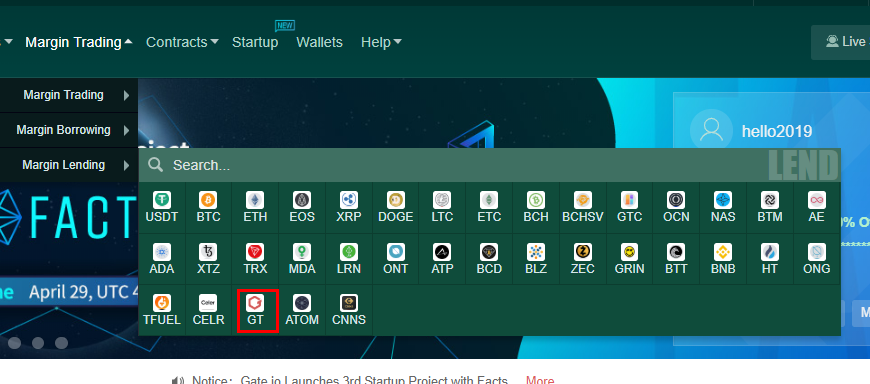Expand Margin Lending submenu entry
Screen dimensions: 870x384
[x=69, y=165]
